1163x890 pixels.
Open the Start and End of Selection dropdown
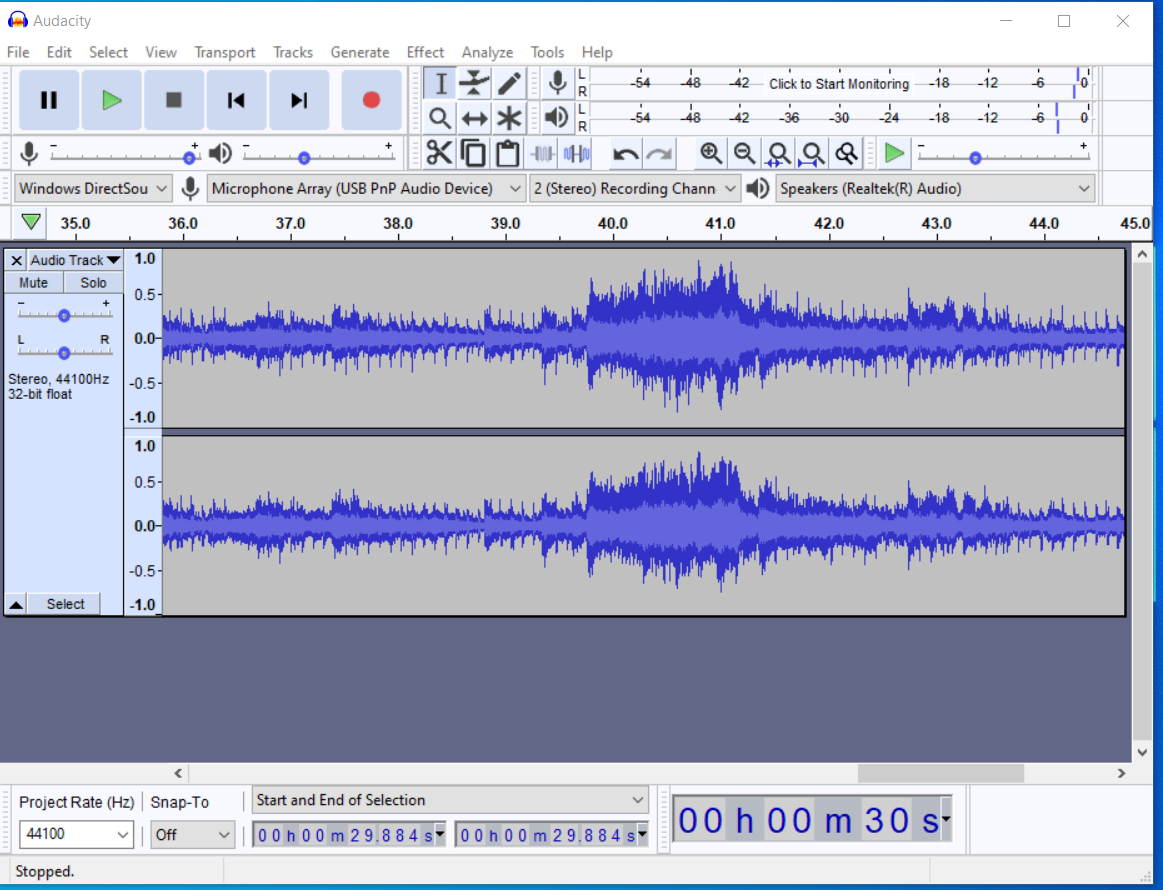pos(450,800)
